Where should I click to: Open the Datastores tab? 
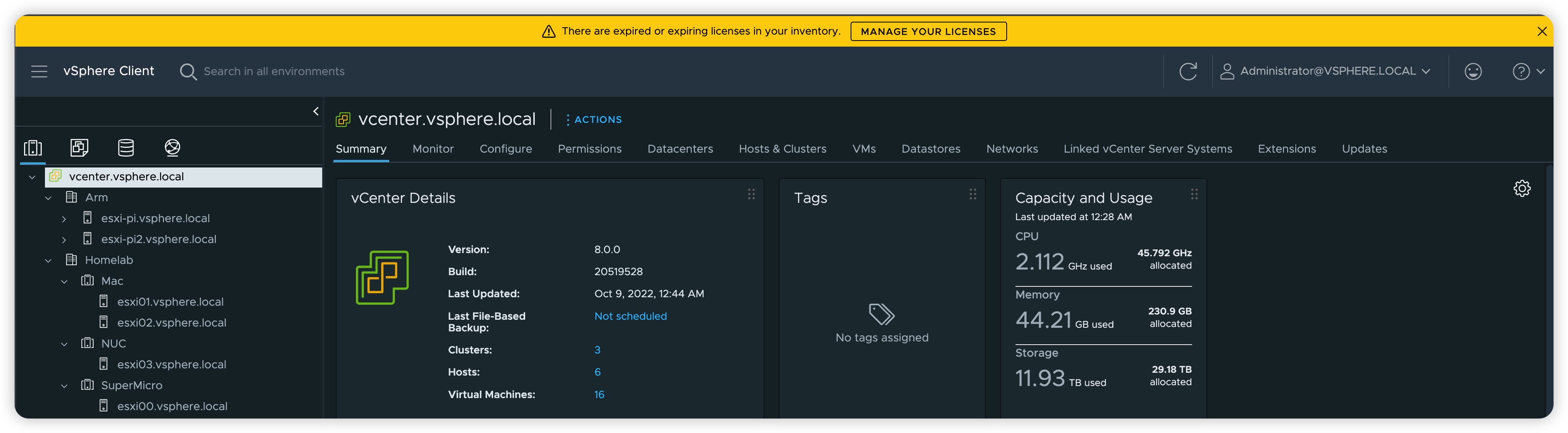click(931, 149)
